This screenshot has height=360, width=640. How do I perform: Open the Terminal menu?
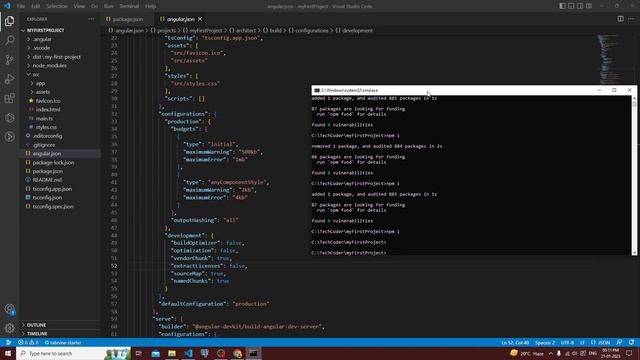(x=129, y=6)
